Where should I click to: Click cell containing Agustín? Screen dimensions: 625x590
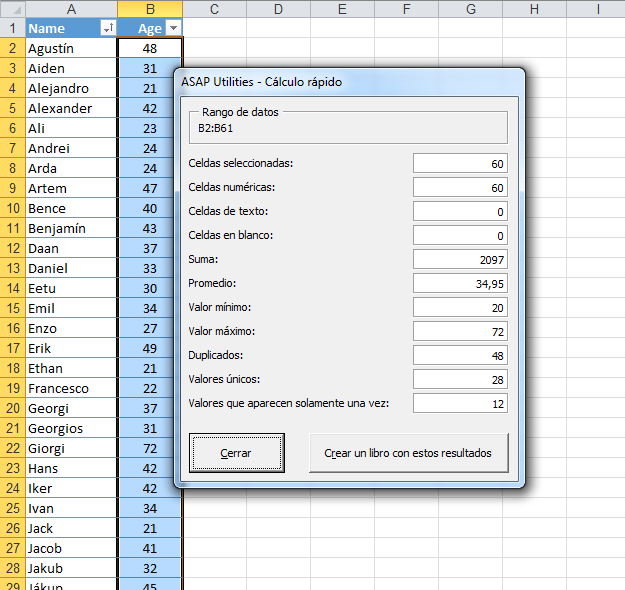click(71, 48)
